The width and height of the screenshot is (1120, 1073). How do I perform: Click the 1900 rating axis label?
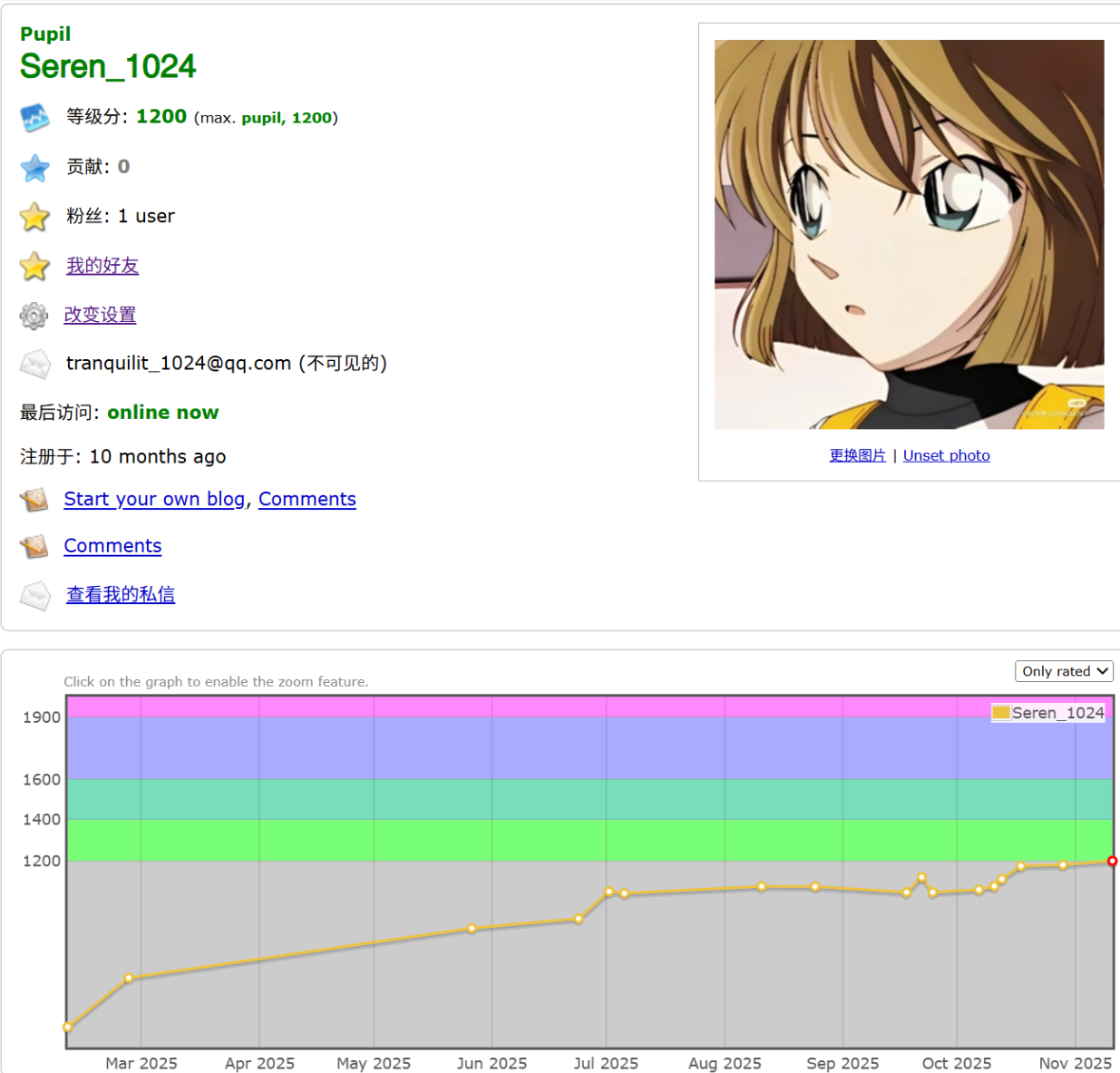pyautogui.click(x=42, y=717)
